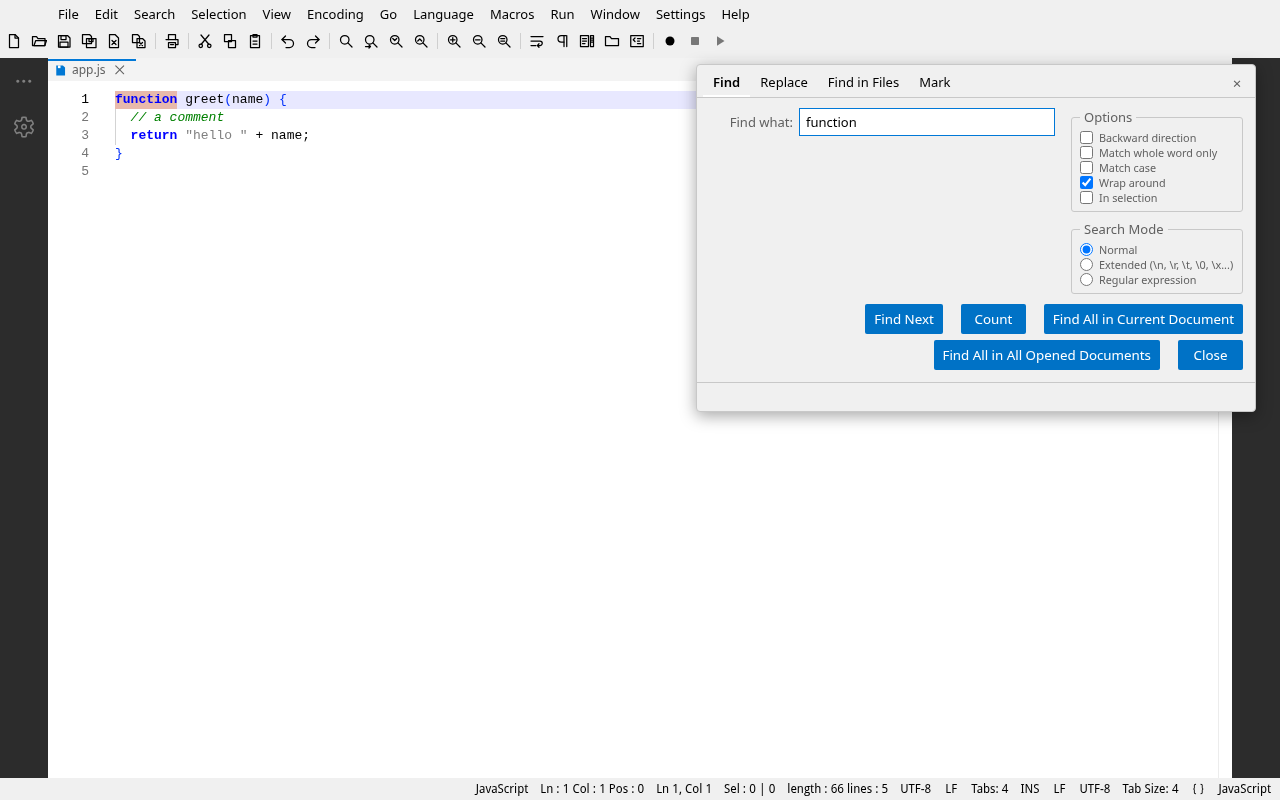Click the Close document icon in toolbar
This screenshot has height=800, width=1280.
(x=114, y=41)
